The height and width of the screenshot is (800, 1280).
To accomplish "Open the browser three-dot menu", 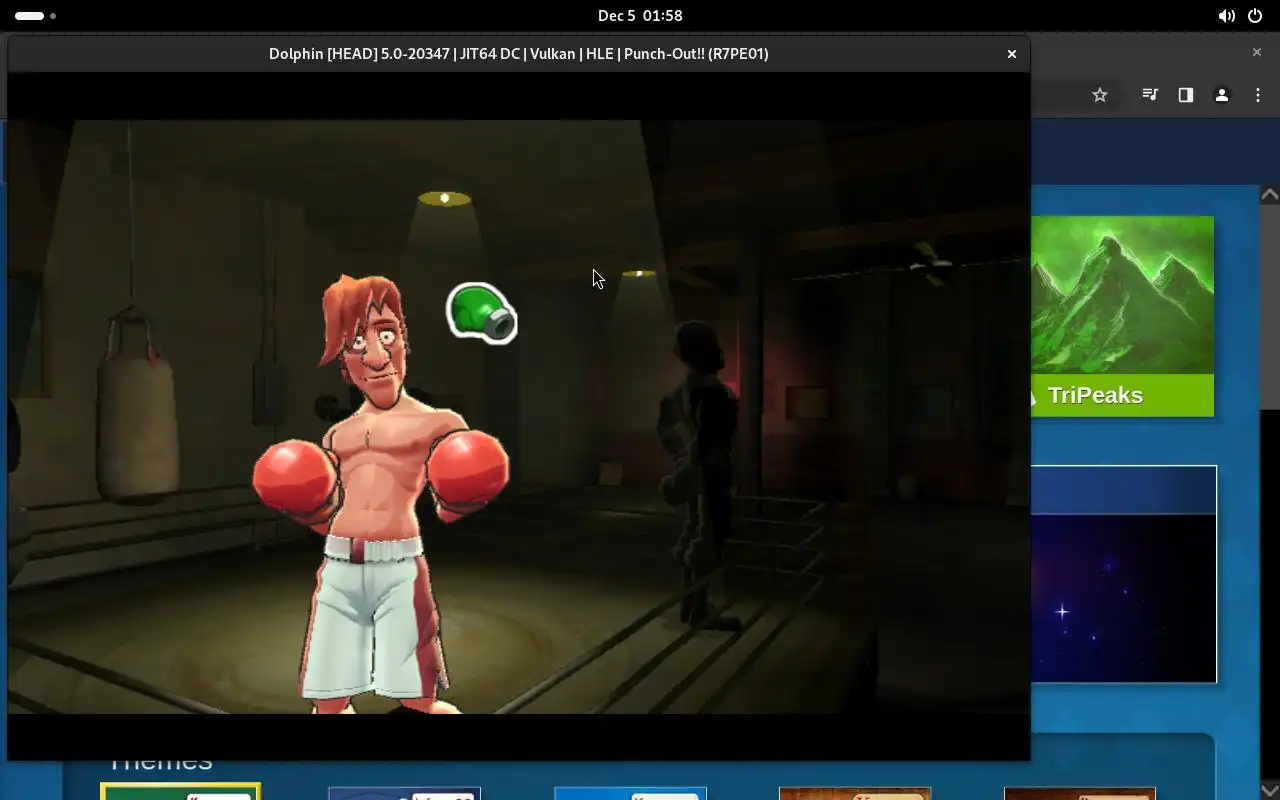I will click(1258, 95).
